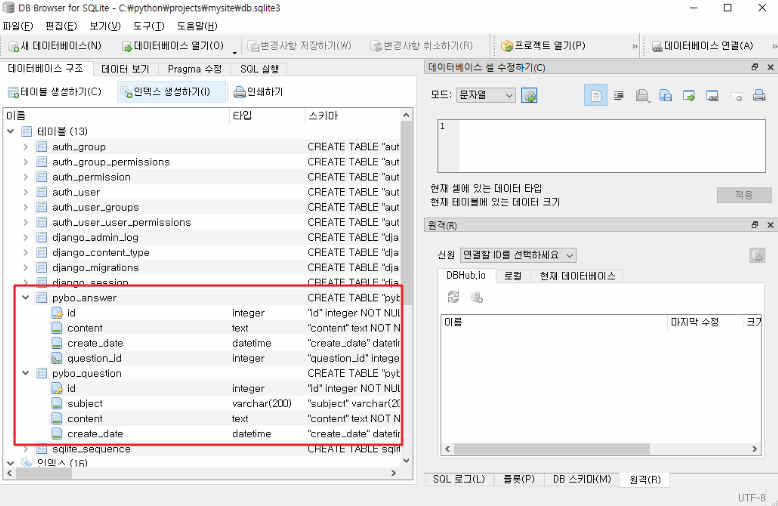
Task: Click the export to file icon in cell editor
Action: click(x=689, y=95)
